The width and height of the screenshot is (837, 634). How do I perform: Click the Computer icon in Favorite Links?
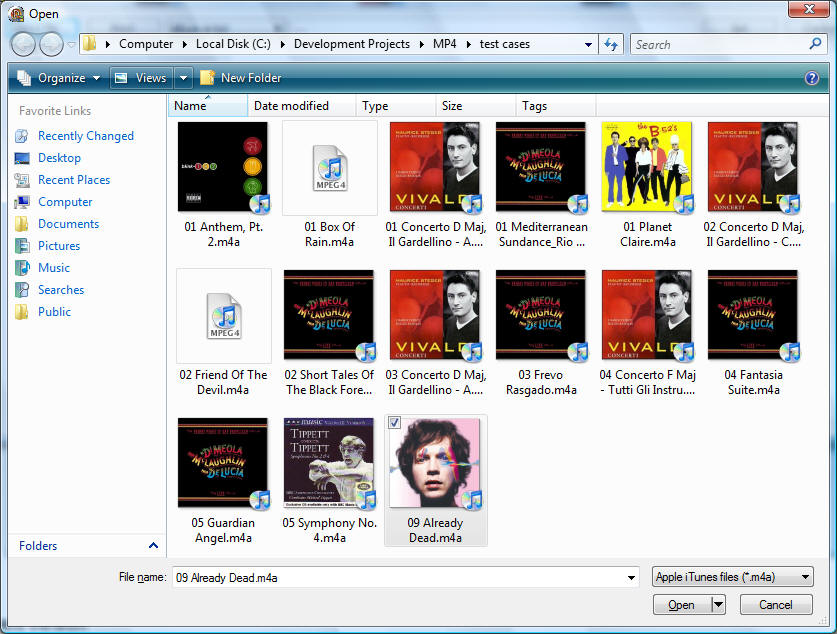pyautogui.click(x=22, y=202)
